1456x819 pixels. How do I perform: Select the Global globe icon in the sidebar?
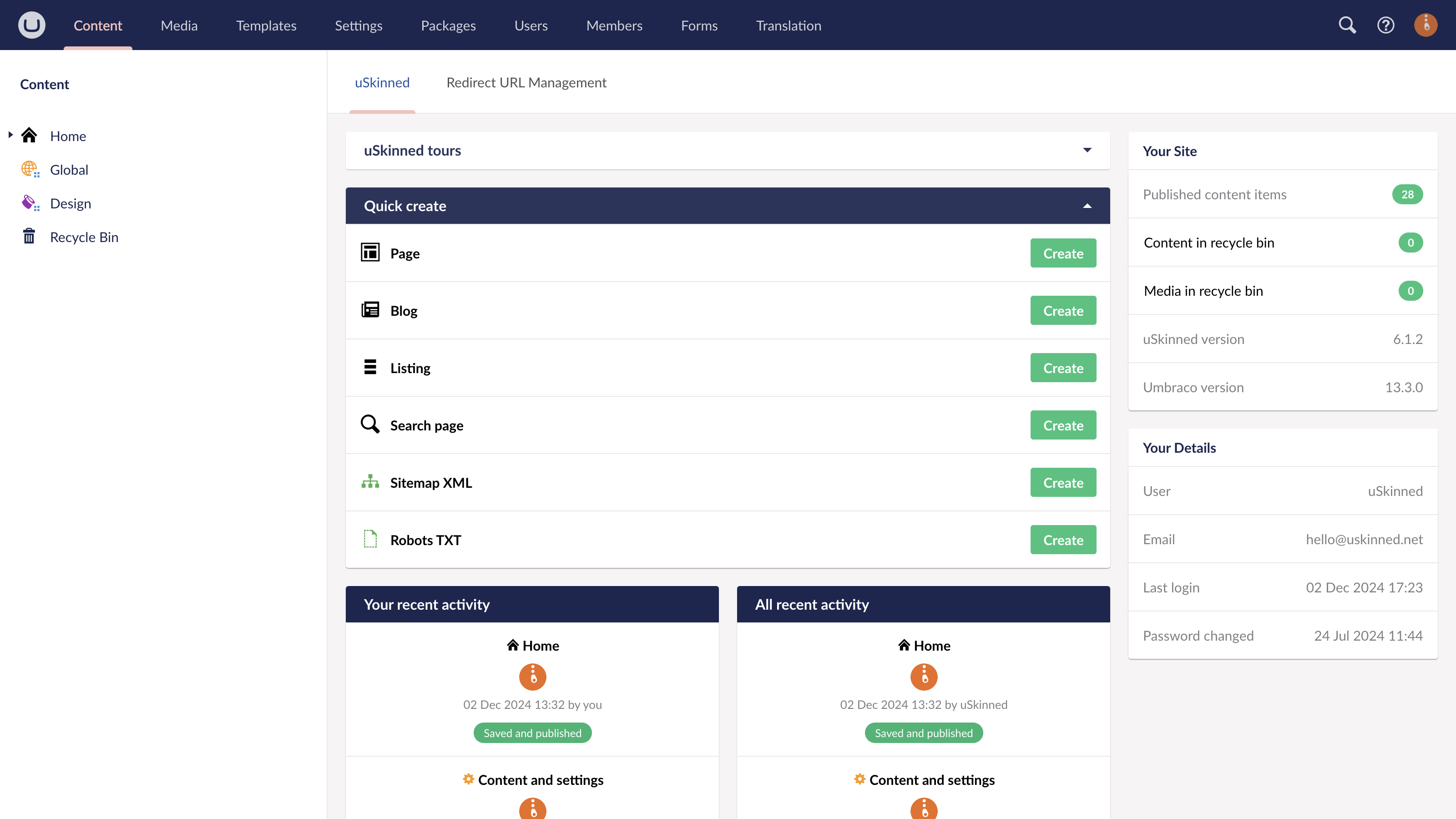[x=30, y=169]
